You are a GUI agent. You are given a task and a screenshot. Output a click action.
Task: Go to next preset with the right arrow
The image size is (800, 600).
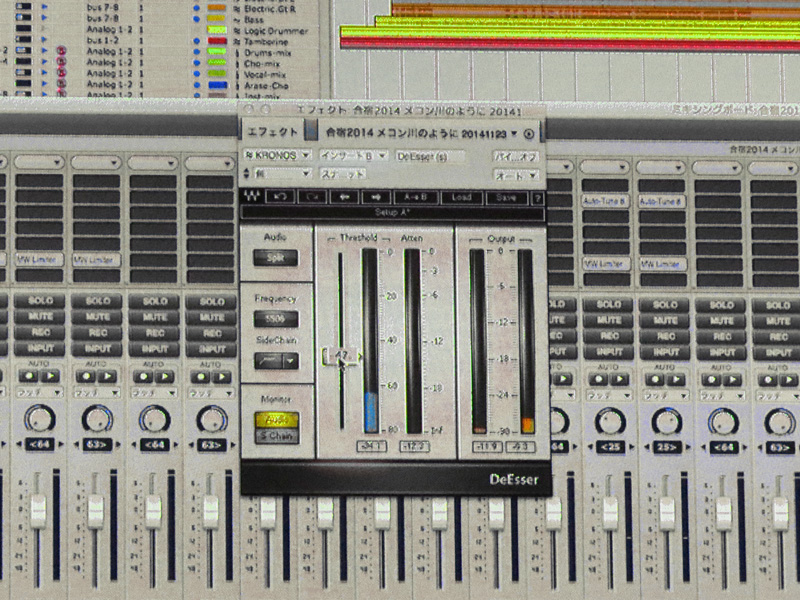(376, 197)
